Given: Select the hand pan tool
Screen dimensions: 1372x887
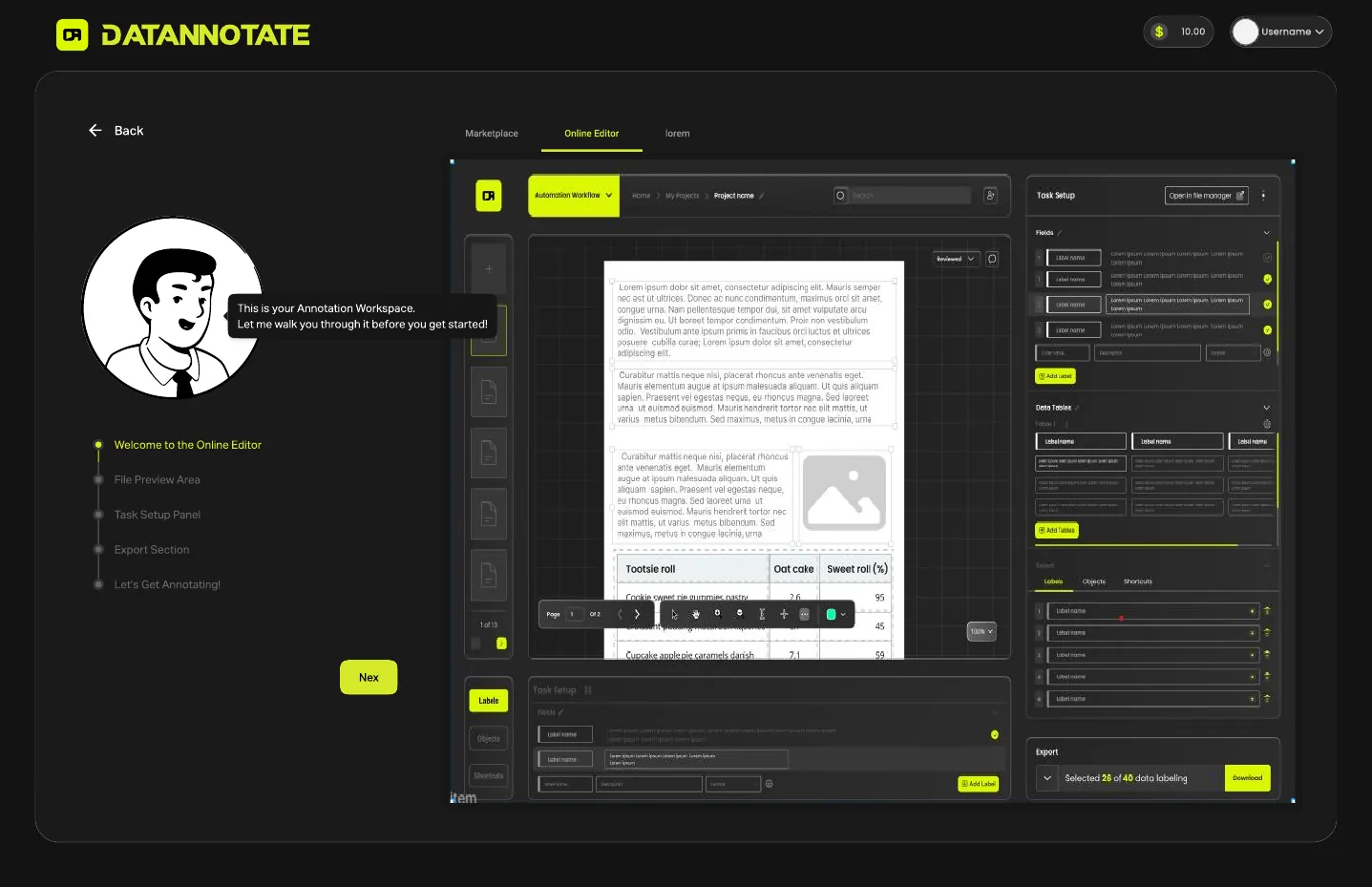Looking at the screenshot, I should (696, 614).
